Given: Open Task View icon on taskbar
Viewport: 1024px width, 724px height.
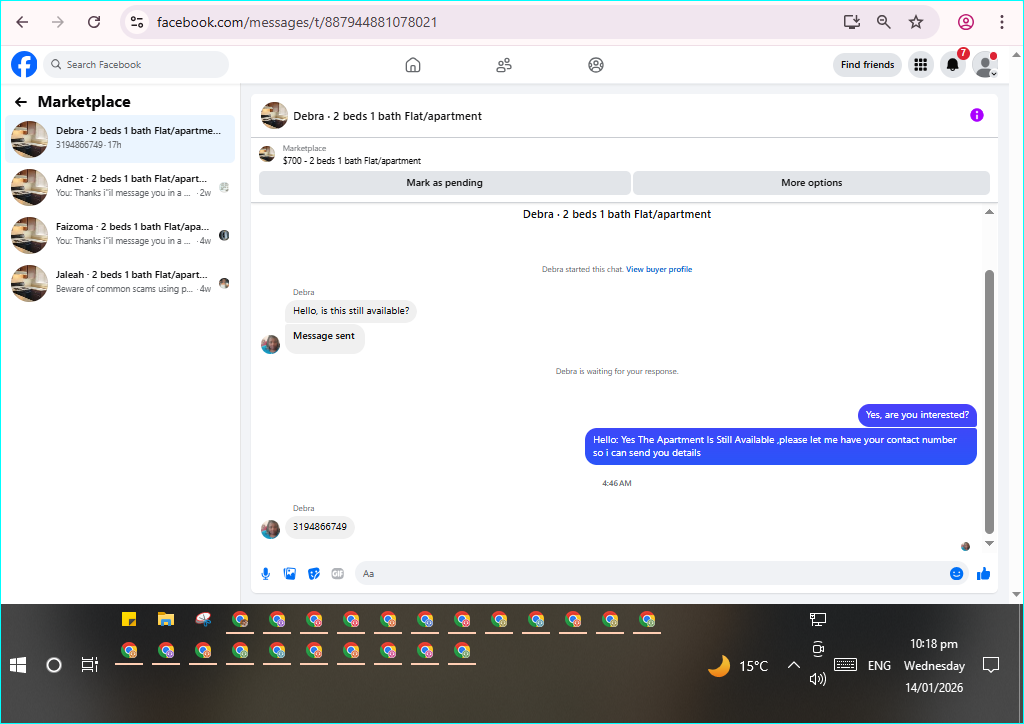Looking at the screenshot, I should pos(89,665).
